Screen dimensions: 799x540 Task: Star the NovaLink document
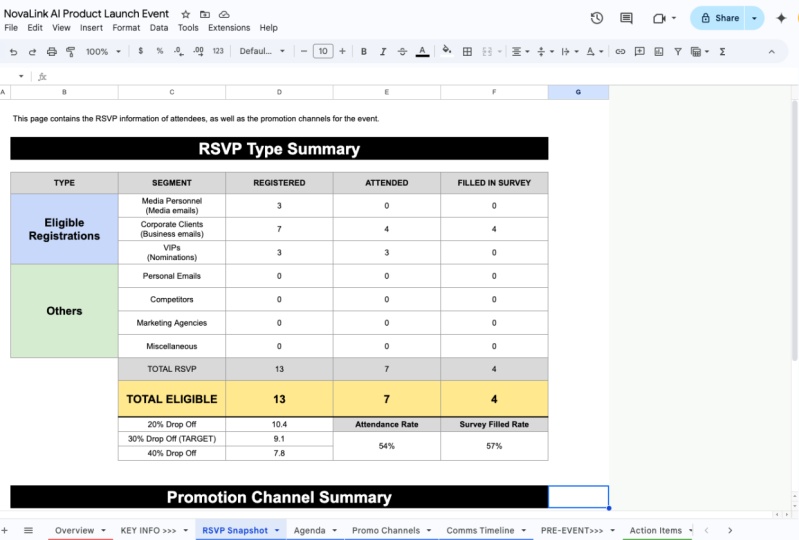pos(185,14)
